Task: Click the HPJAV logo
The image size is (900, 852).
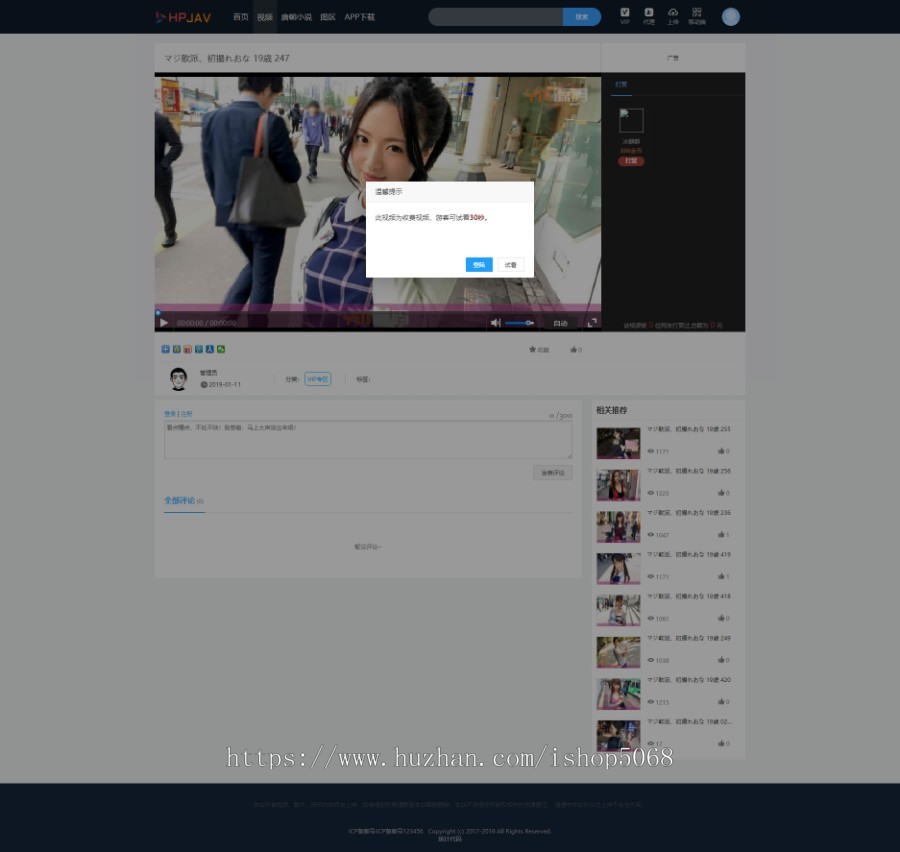Action: tap(183, 17)
